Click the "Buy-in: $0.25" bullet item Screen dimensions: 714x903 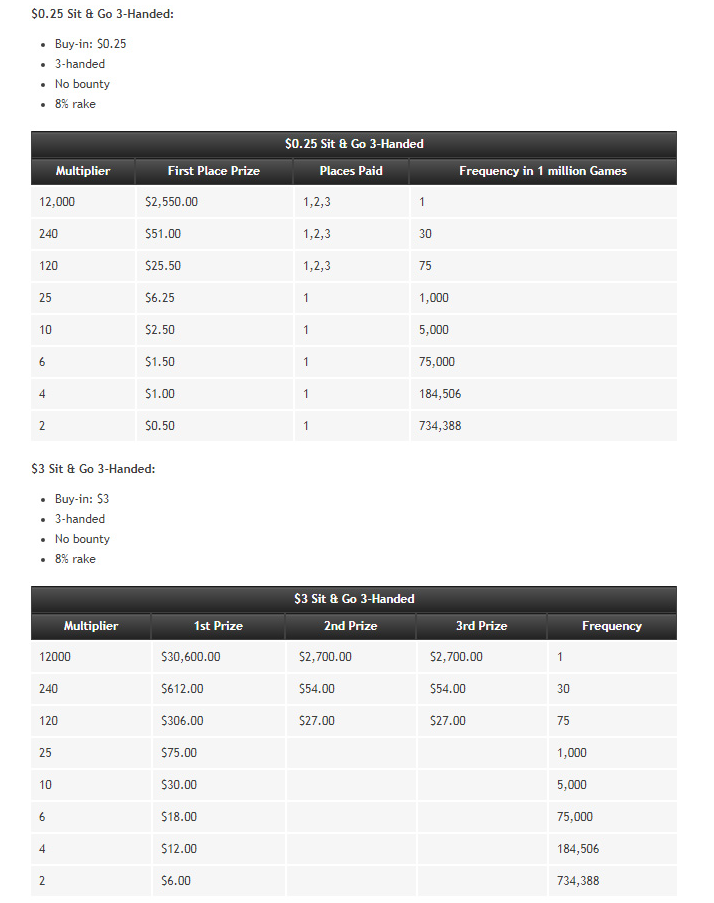[x=90, y=44]
